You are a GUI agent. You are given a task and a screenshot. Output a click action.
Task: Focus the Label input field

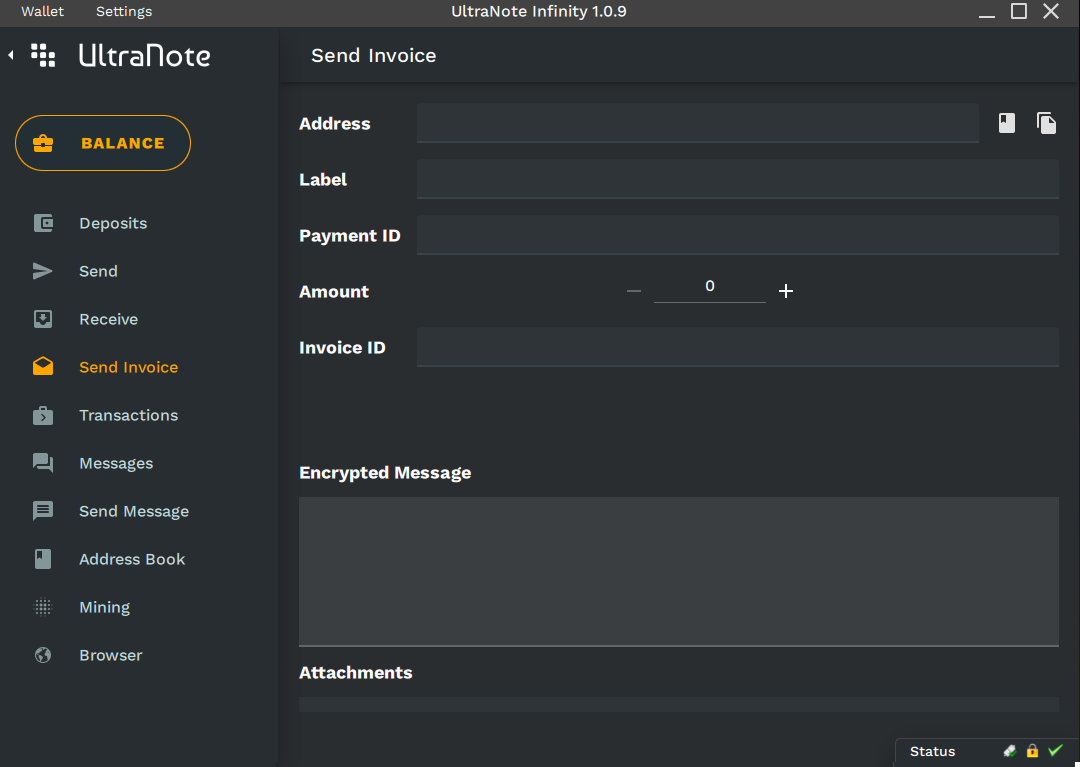[x=738, y=179]
